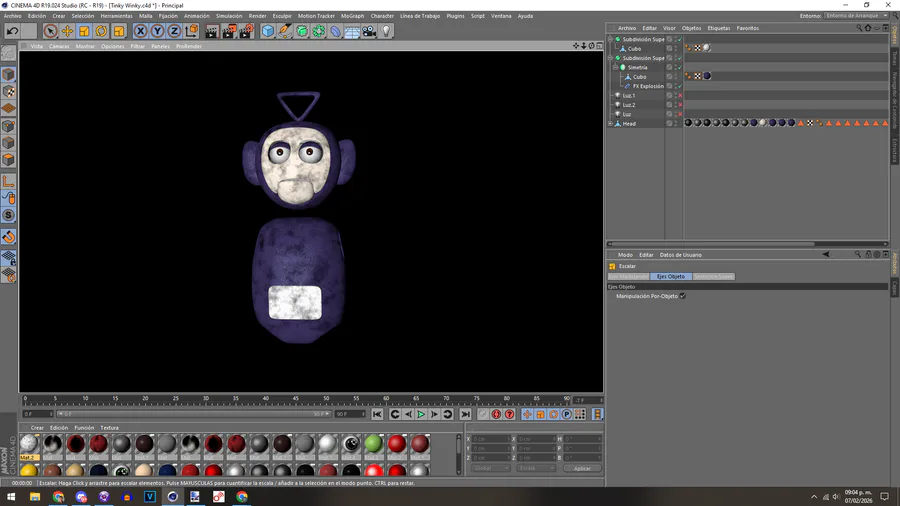Open the Textura menu in material manager

(110, 428)
